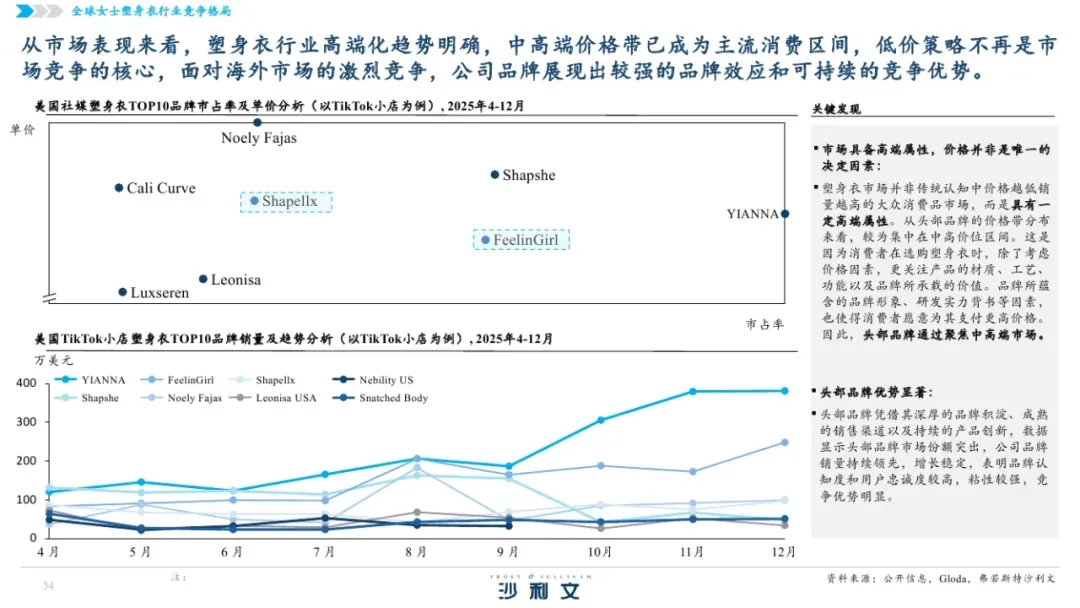Click the 9月 label on the x-axis
This screenshot has height=608, width=1080.
[x=508, y=552]
